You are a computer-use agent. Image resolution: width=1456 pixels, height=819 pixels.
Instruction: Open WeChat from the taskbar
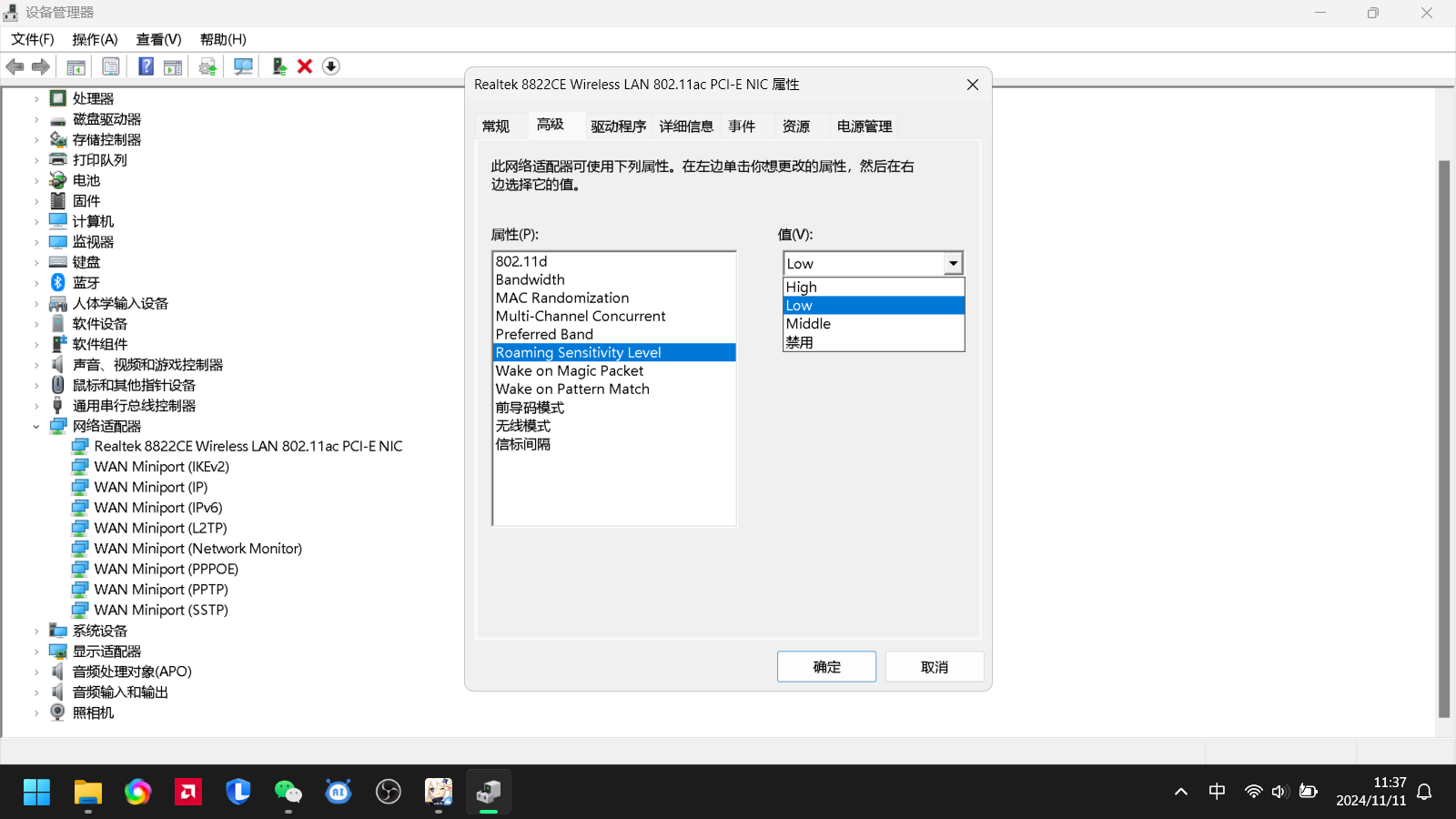pyautogui.click(x=288, y=792)
